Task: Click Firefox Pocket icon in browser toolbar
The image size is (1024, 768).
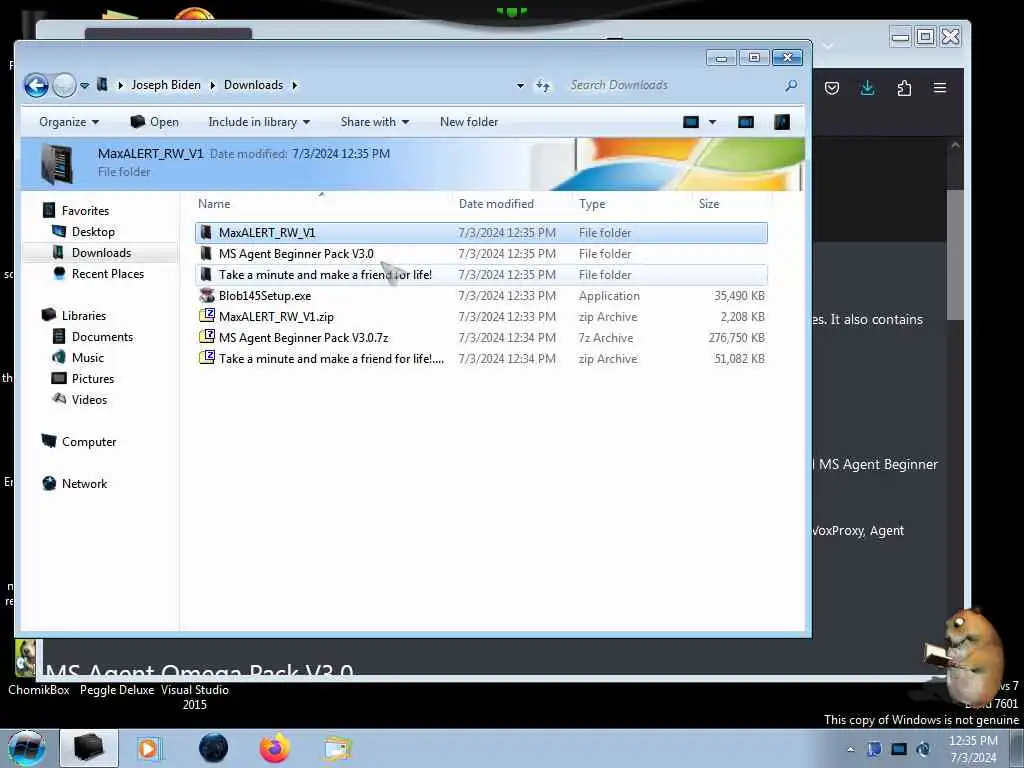Action: [831, 88]
